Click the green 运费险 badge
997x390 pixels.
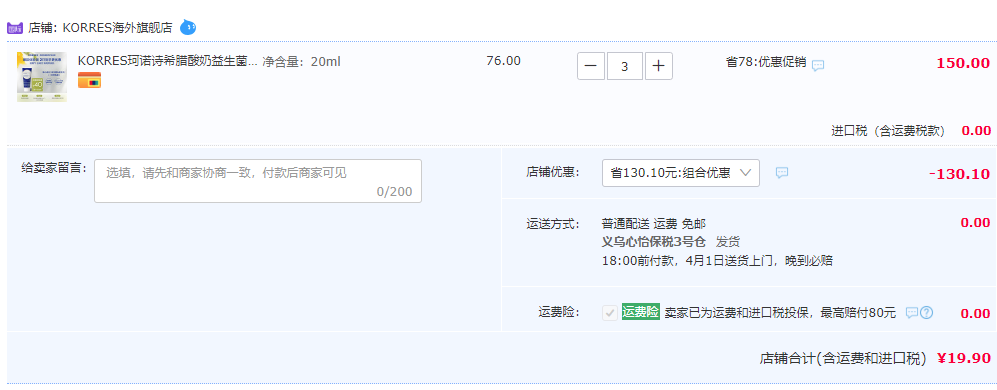coord(640,312)
